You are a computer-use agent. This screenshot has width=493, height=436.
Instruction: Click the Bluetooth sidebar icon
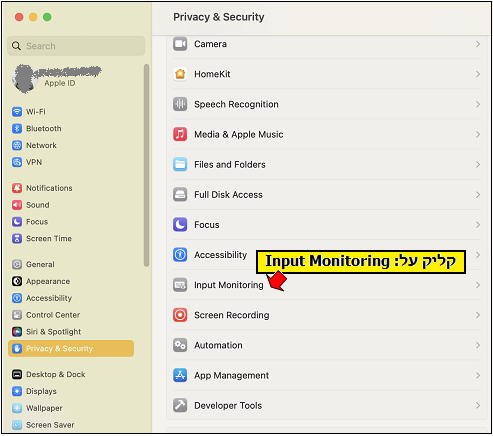click(x=17, y=128)
